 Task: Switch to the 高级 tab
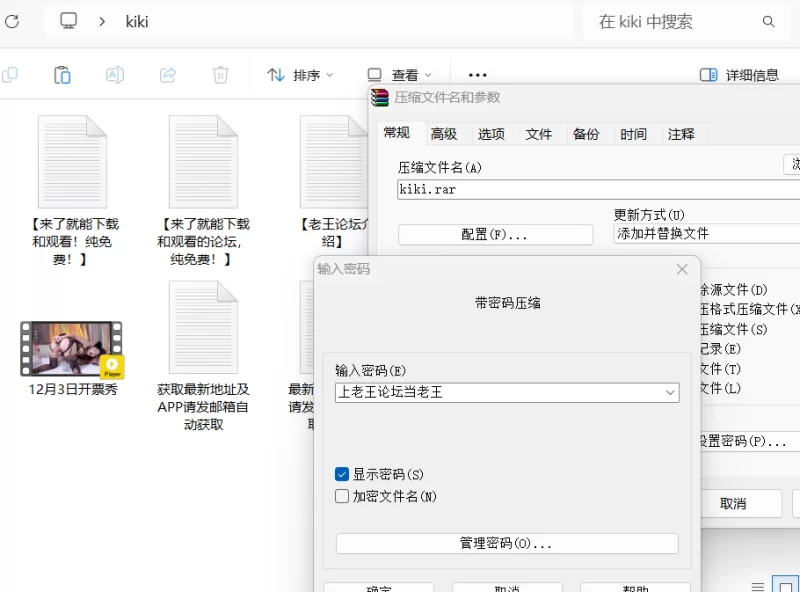[x=443, y=134]
